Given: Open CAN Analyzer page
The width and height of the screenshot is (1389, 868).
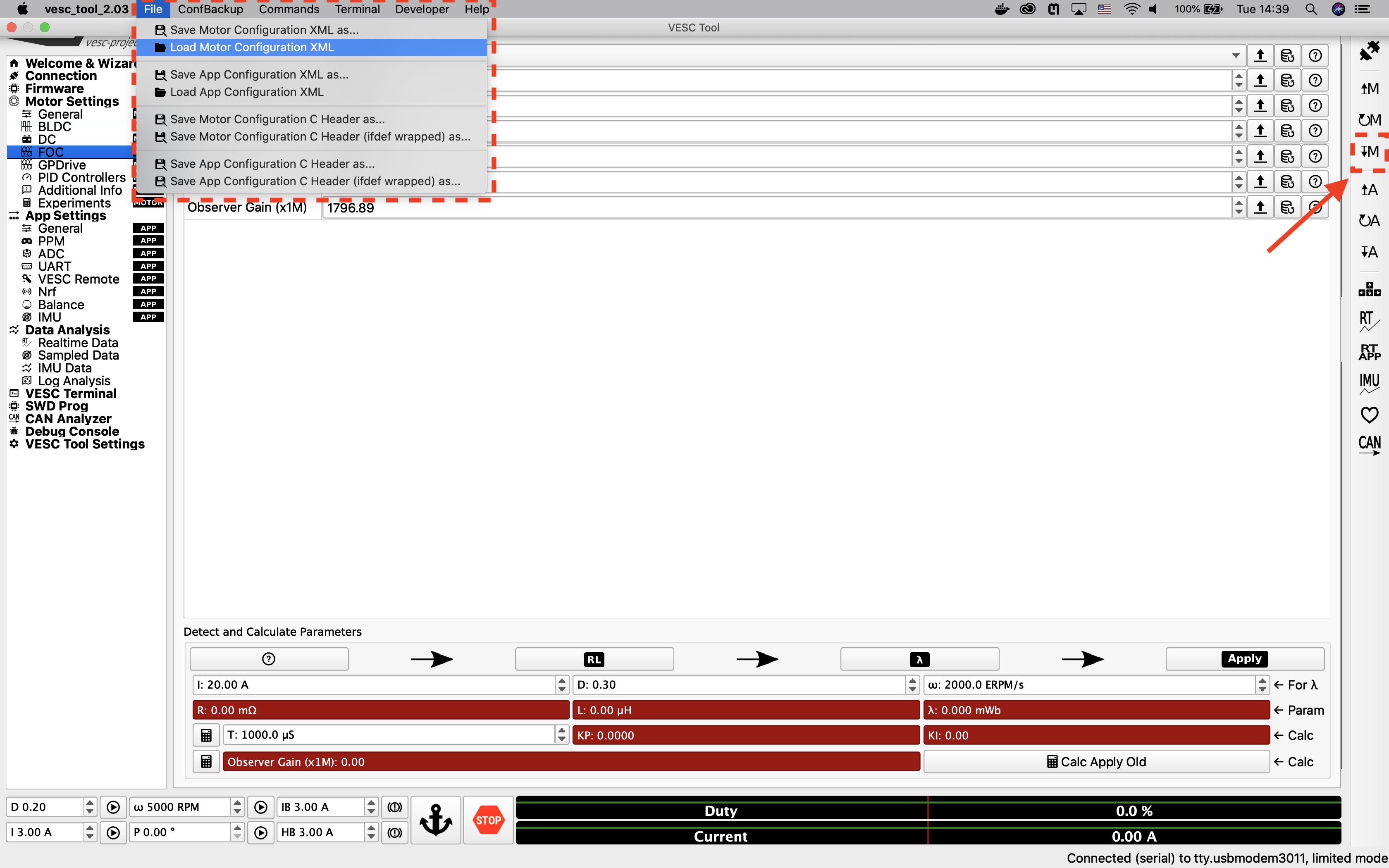Looking at the screenshot, I should [68, 419].
